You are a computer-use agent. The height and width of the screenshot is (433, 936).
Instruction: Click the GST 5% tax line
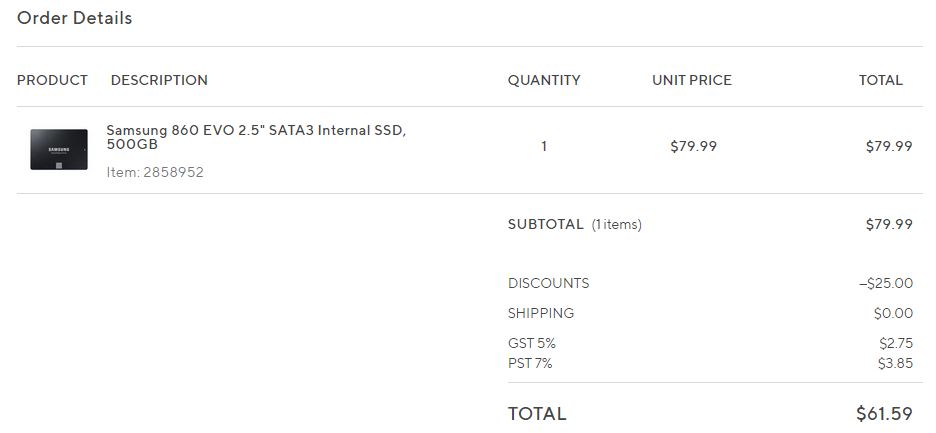click(x=531, y=343)
